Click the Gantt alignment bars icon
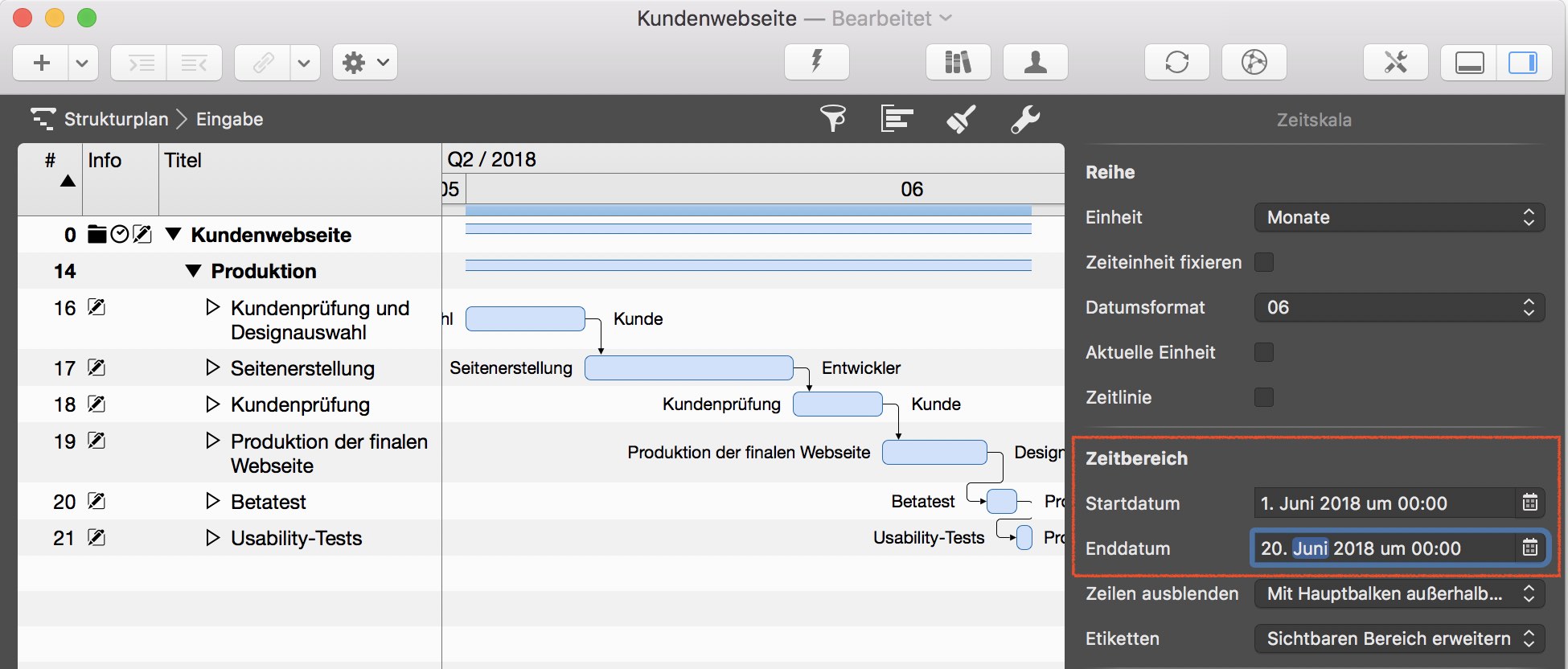The image size is (1568, 669). pos(897,119)
